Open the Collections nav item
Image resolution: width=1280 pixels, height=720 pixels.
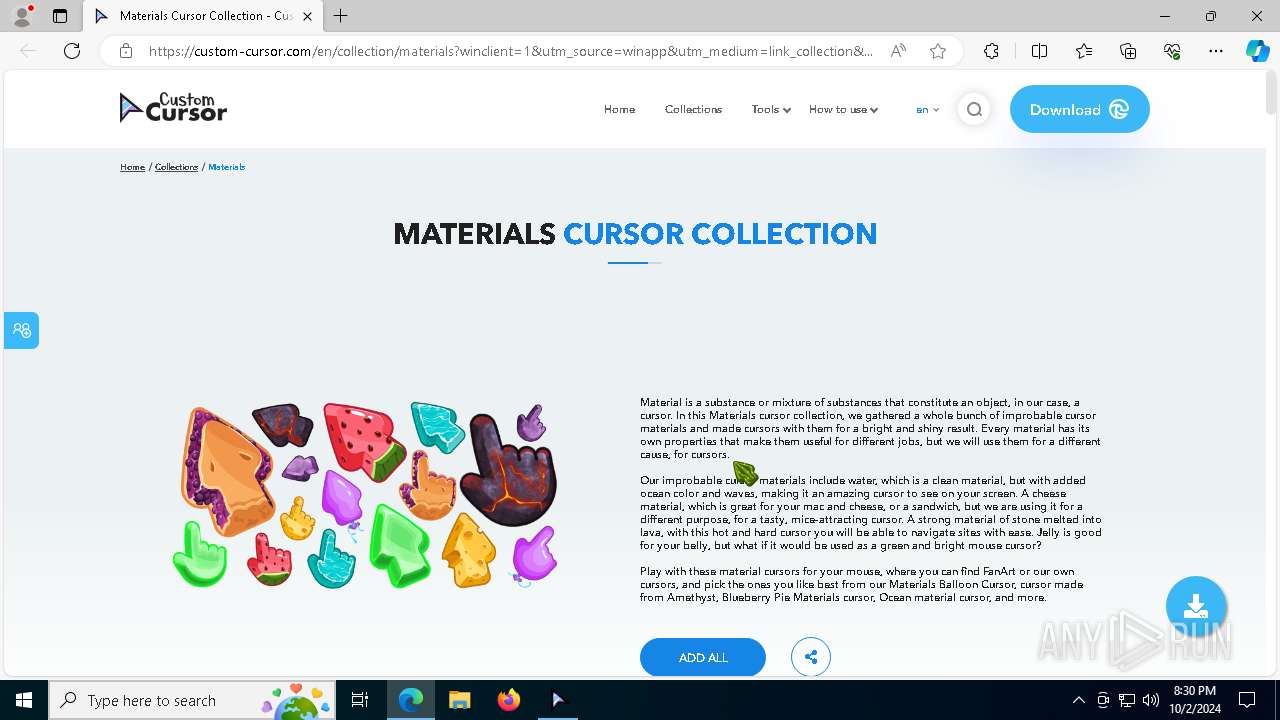pos(693,110)
